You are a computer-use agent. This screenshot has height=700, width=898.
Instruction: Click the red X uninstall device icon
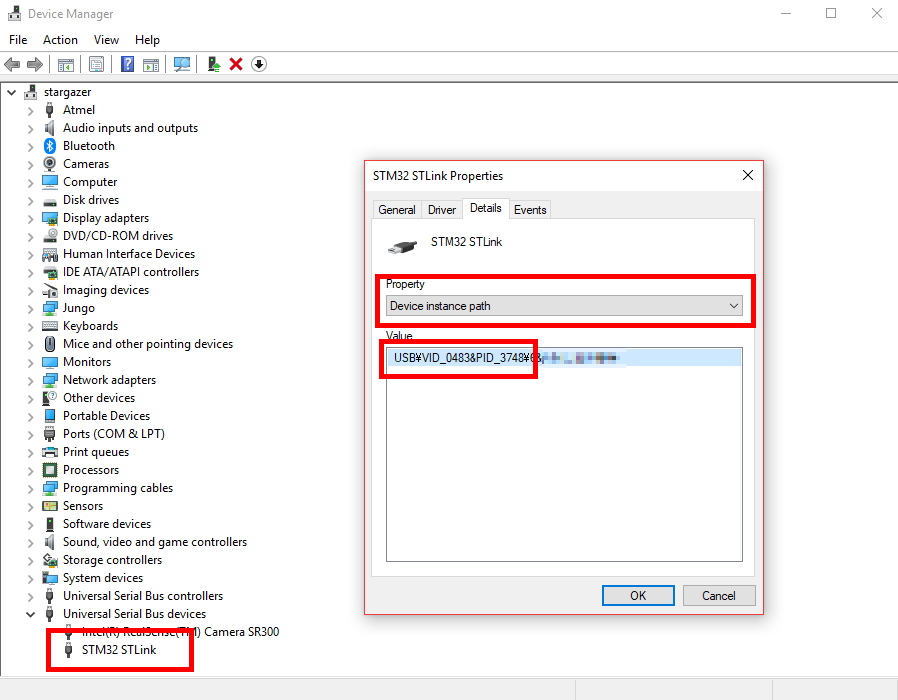(236, 64)
